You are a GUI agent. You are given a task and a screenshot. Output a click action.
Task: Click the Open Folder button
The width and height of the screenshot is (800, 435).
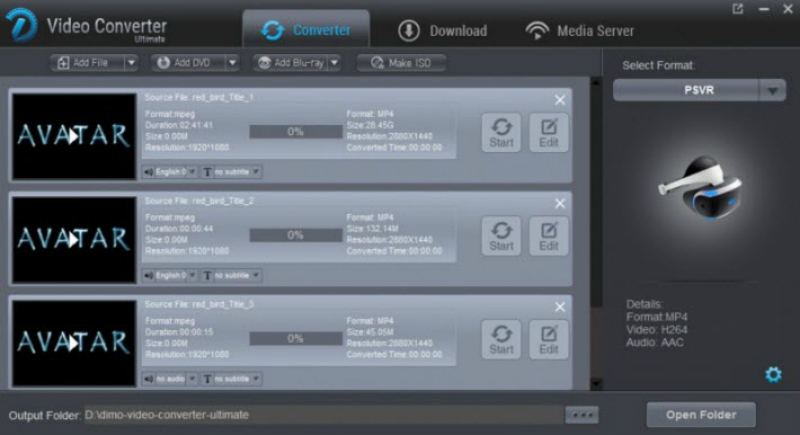701,415
